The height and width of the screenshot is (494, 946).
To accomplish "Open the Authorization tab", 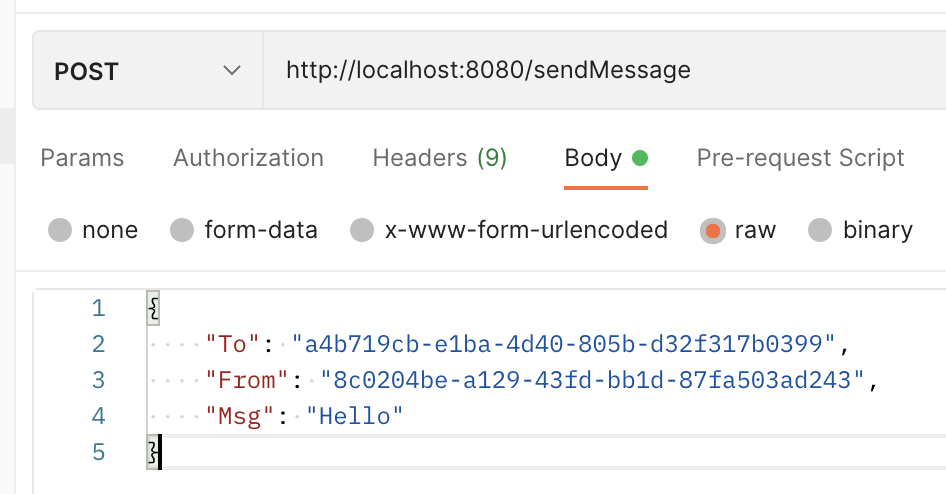I will 248,158.
